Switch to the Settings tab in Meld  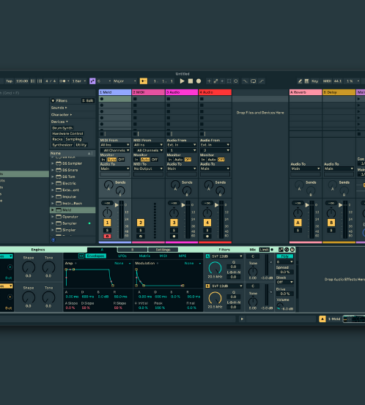pyautogui.click(x=163, y=250)
